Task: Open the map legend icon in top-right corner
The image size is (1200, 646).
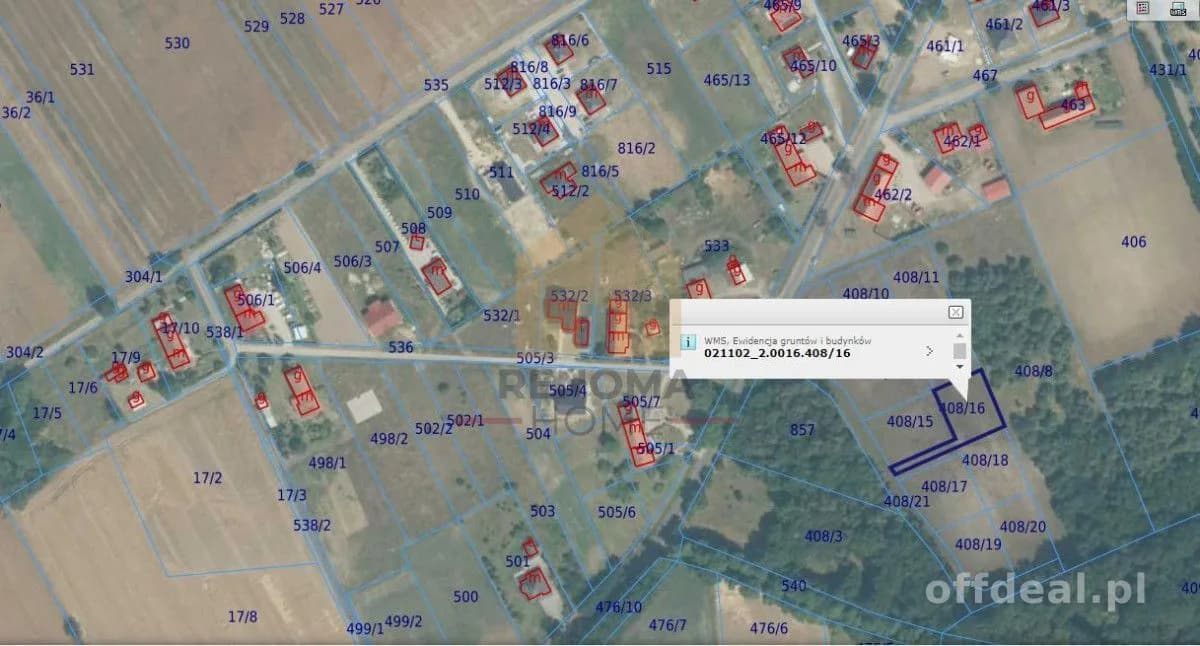Action: (1144, 8)
